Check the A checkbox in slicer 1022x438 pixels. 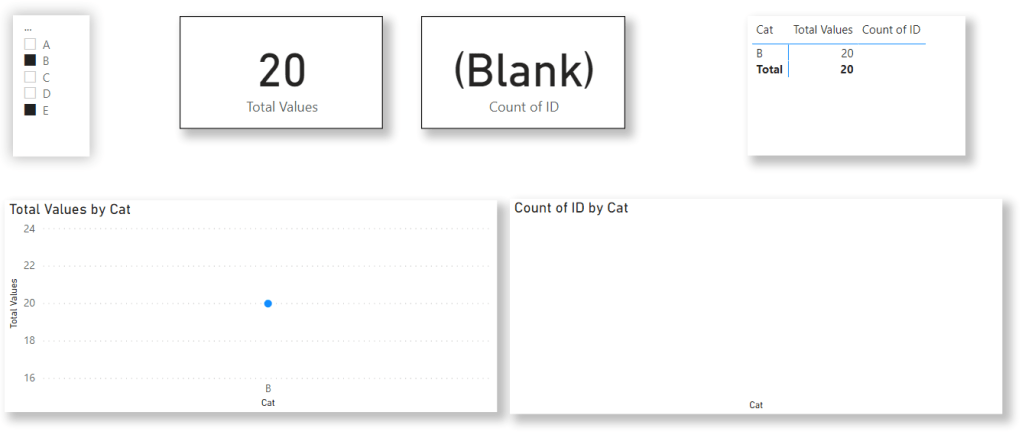[30, 45]
